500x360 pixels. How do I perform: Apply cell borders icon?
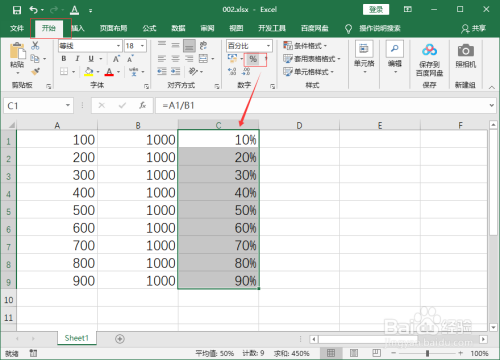pyautogui.click(x=64, y=71)
